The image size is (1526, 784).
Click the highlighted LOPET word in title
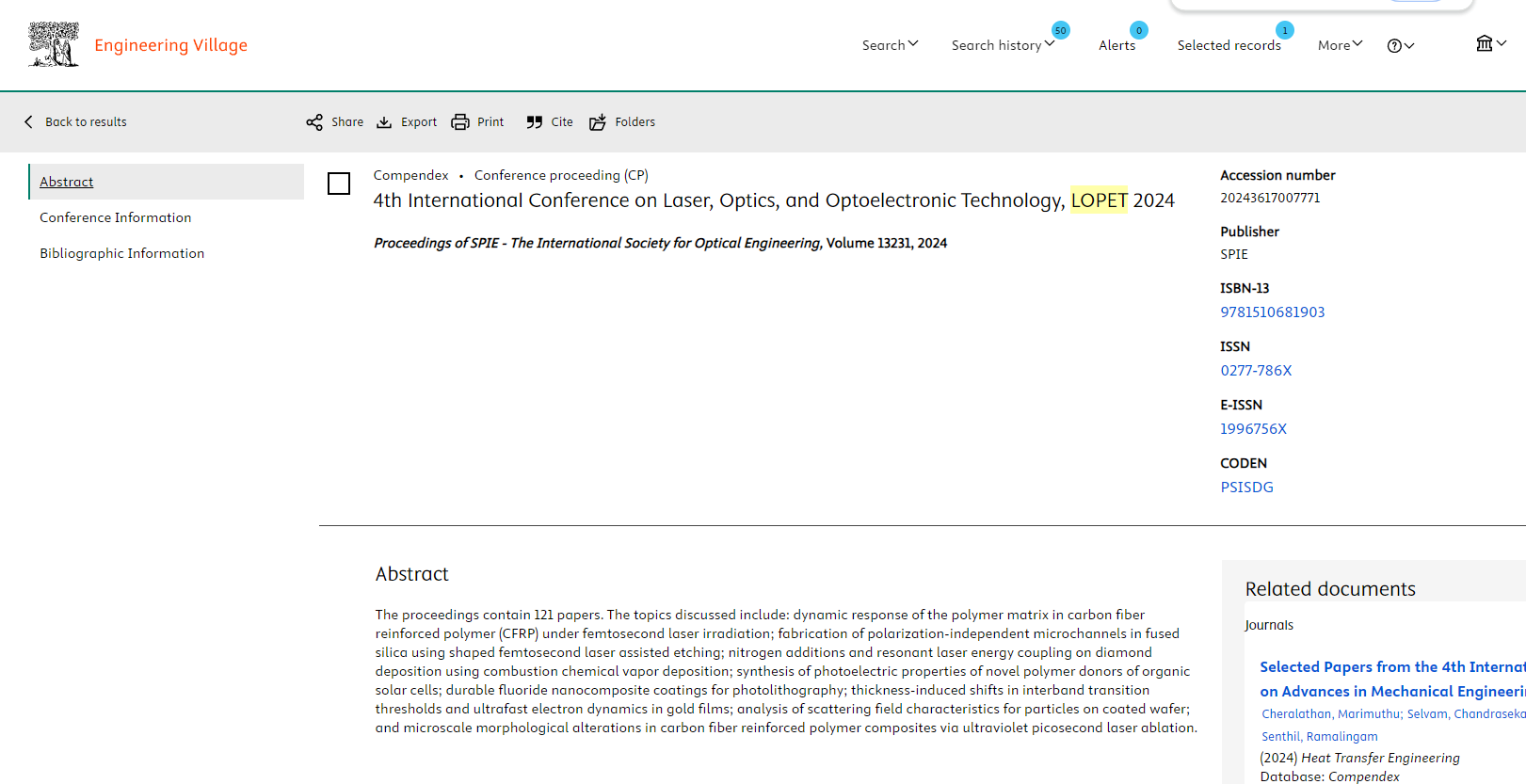click(1099, 200)
